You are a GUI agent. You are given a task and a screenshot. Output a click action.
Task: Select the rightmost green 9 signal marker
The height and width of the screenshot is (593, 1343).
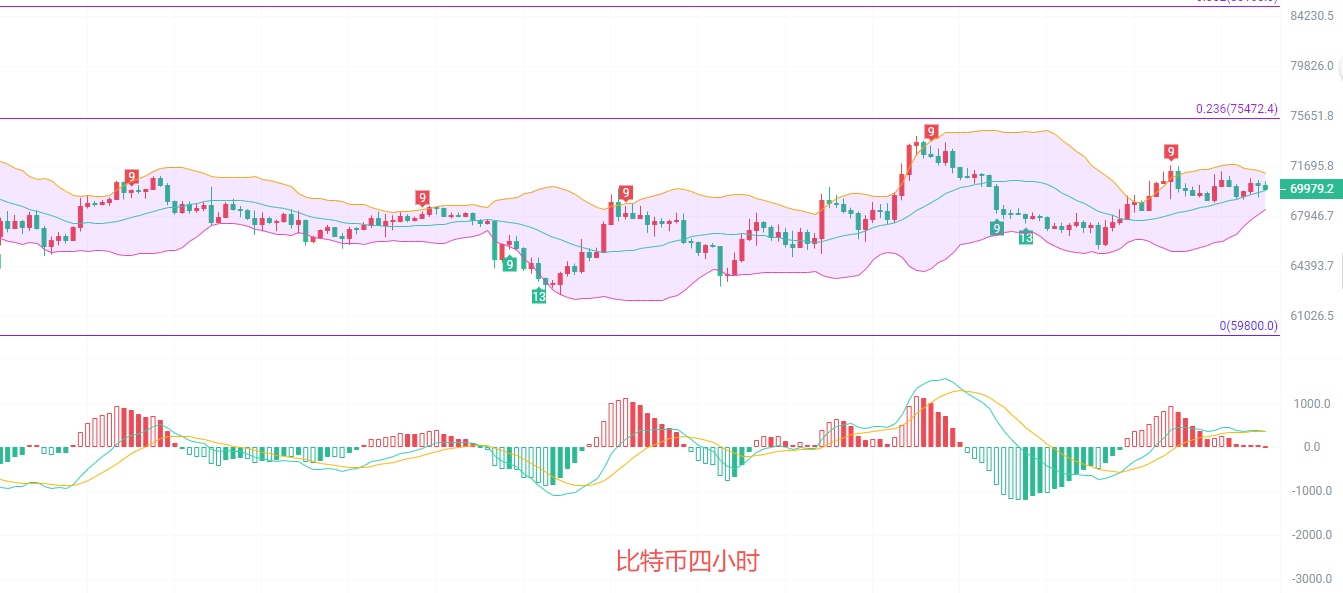(997, 228)
